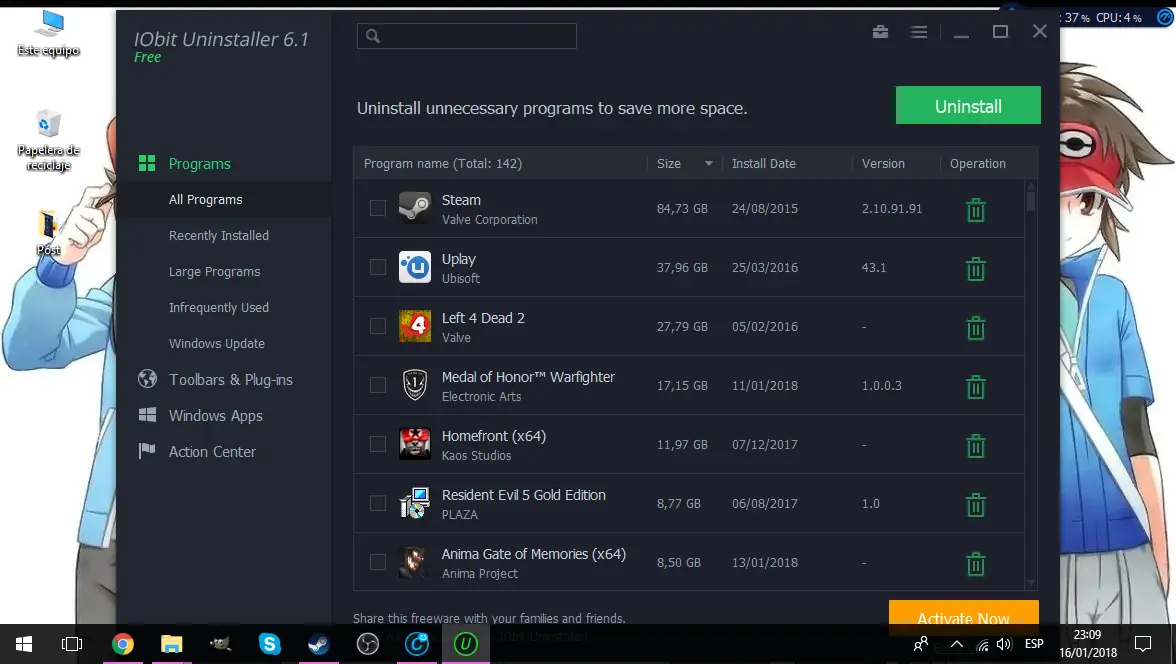
Task: Click the trash icon for Homefront (x64)
Action: [976, 446]
